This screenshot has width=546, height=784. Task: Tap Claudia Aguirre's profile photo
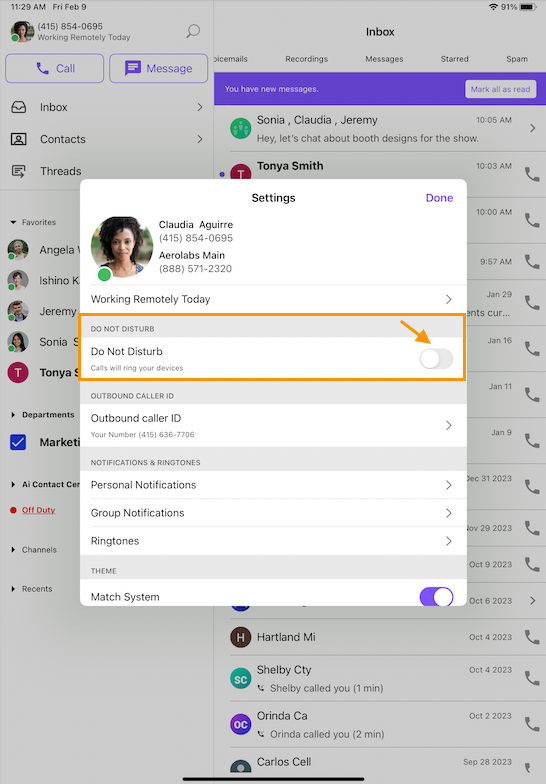click(122, 247)
